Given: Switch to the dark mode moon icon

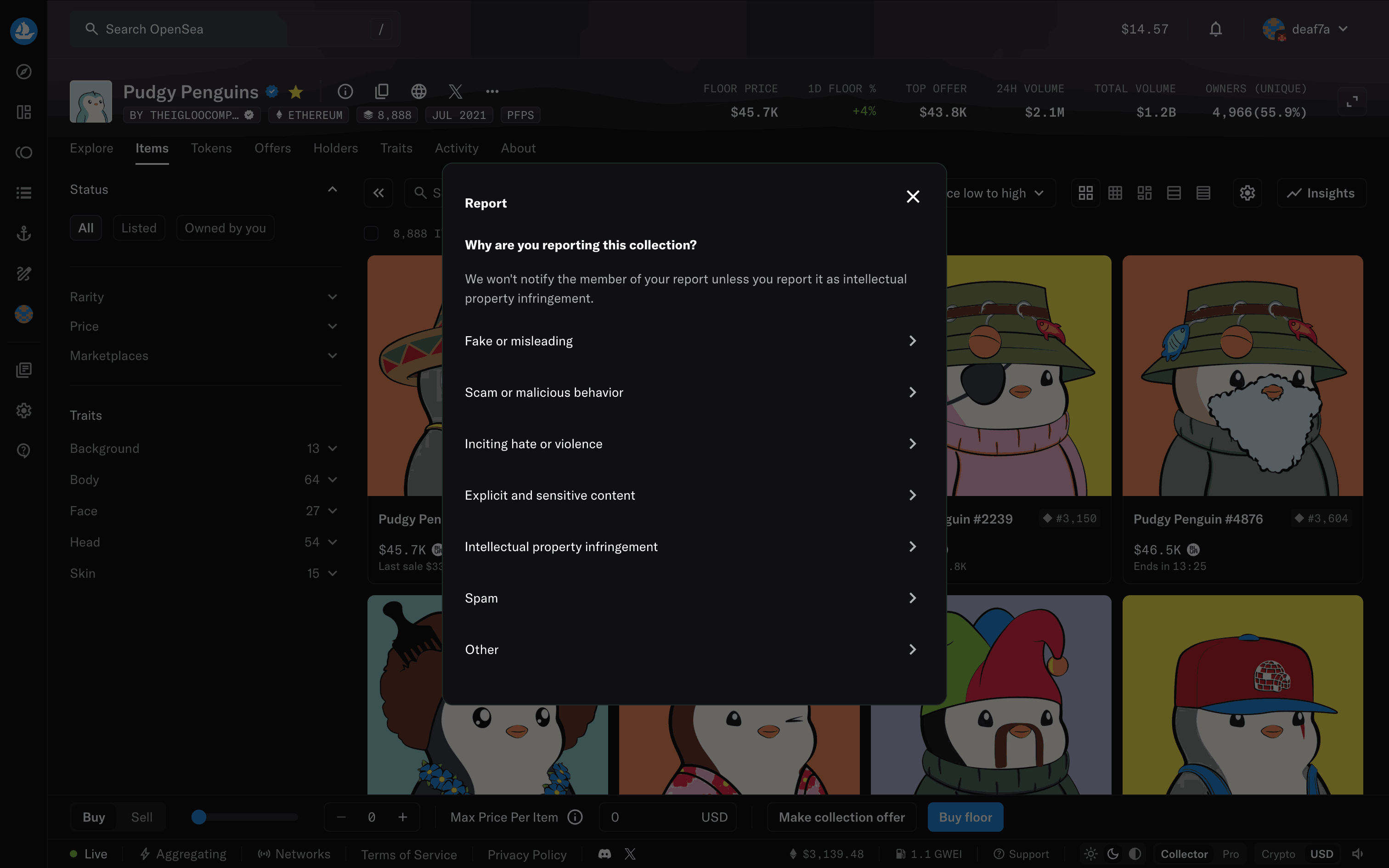Looking at the screenshot, I should pos(1113,854).
